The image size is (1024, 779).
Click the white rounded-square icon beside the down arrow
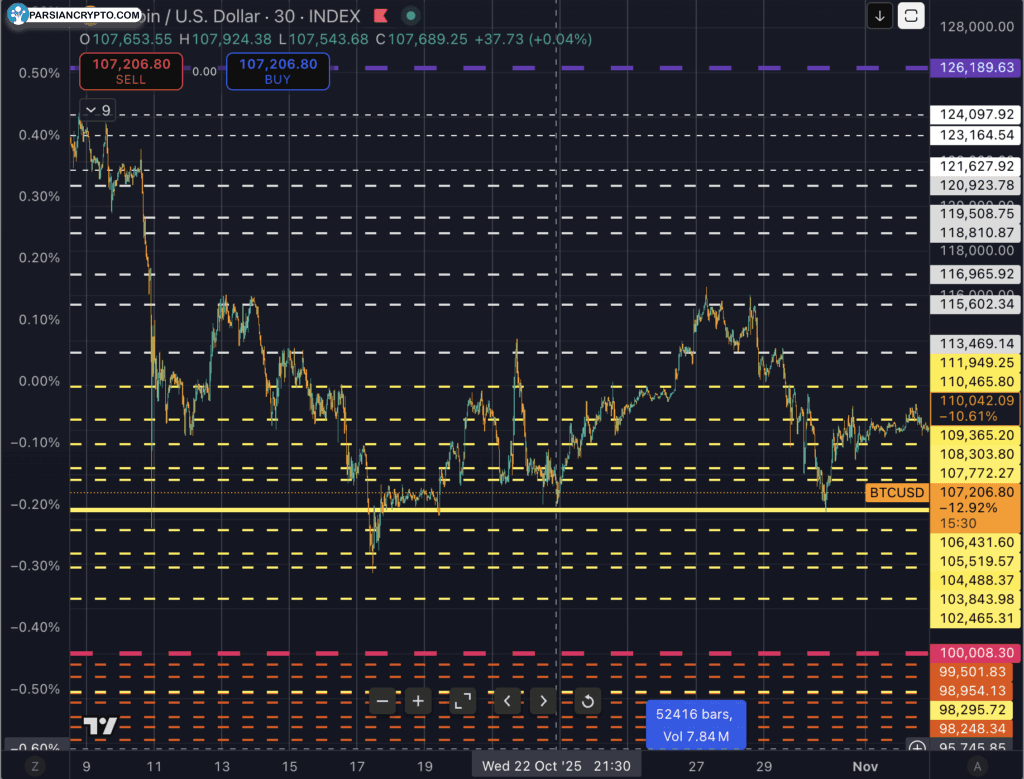click(x=911, y=16)
